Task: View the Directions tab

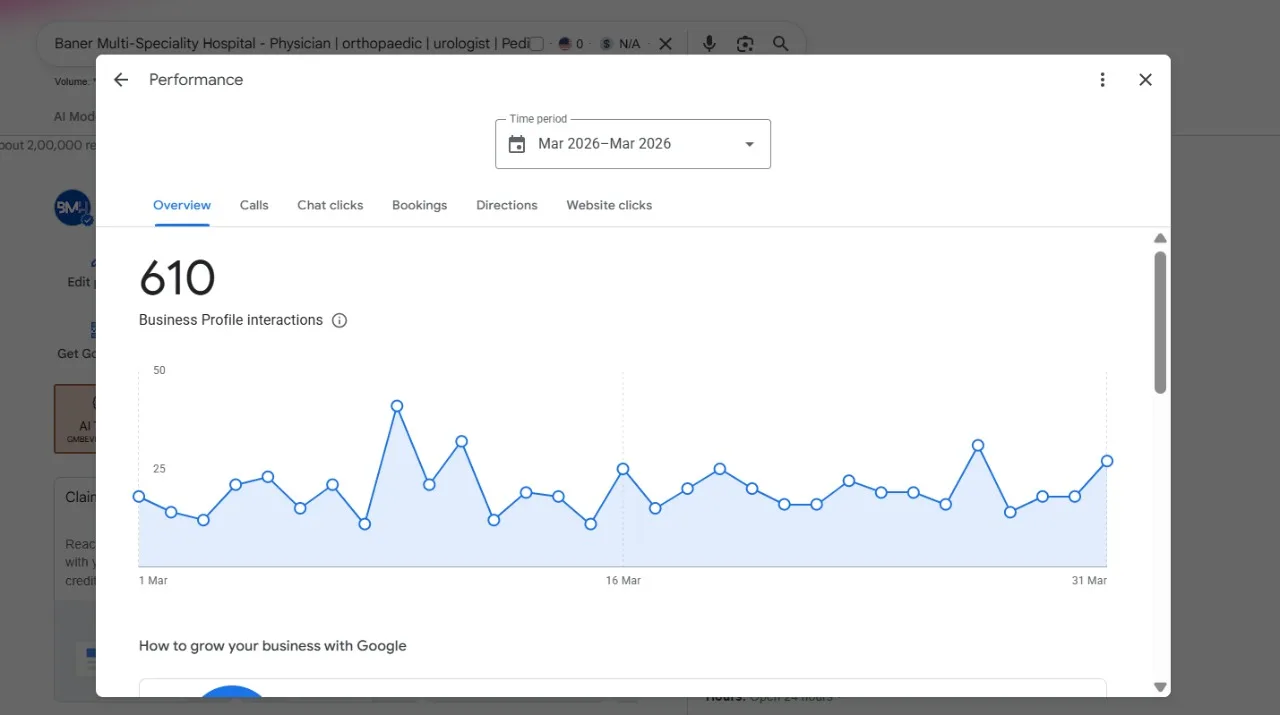Action: (507, 205)
